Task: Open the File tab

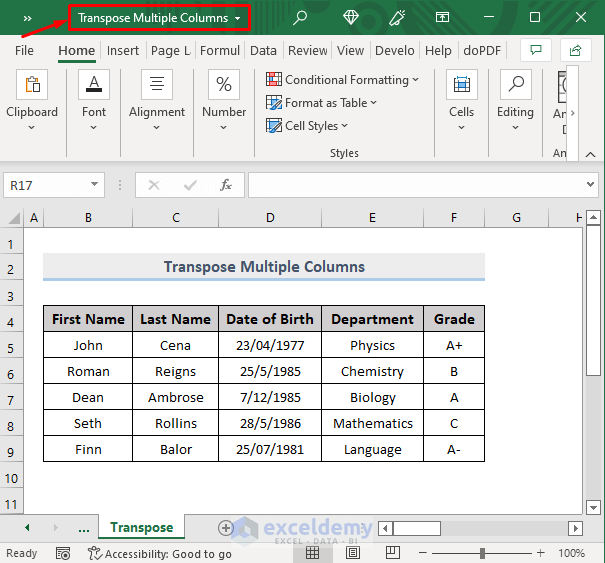Action: pos(24,51)
